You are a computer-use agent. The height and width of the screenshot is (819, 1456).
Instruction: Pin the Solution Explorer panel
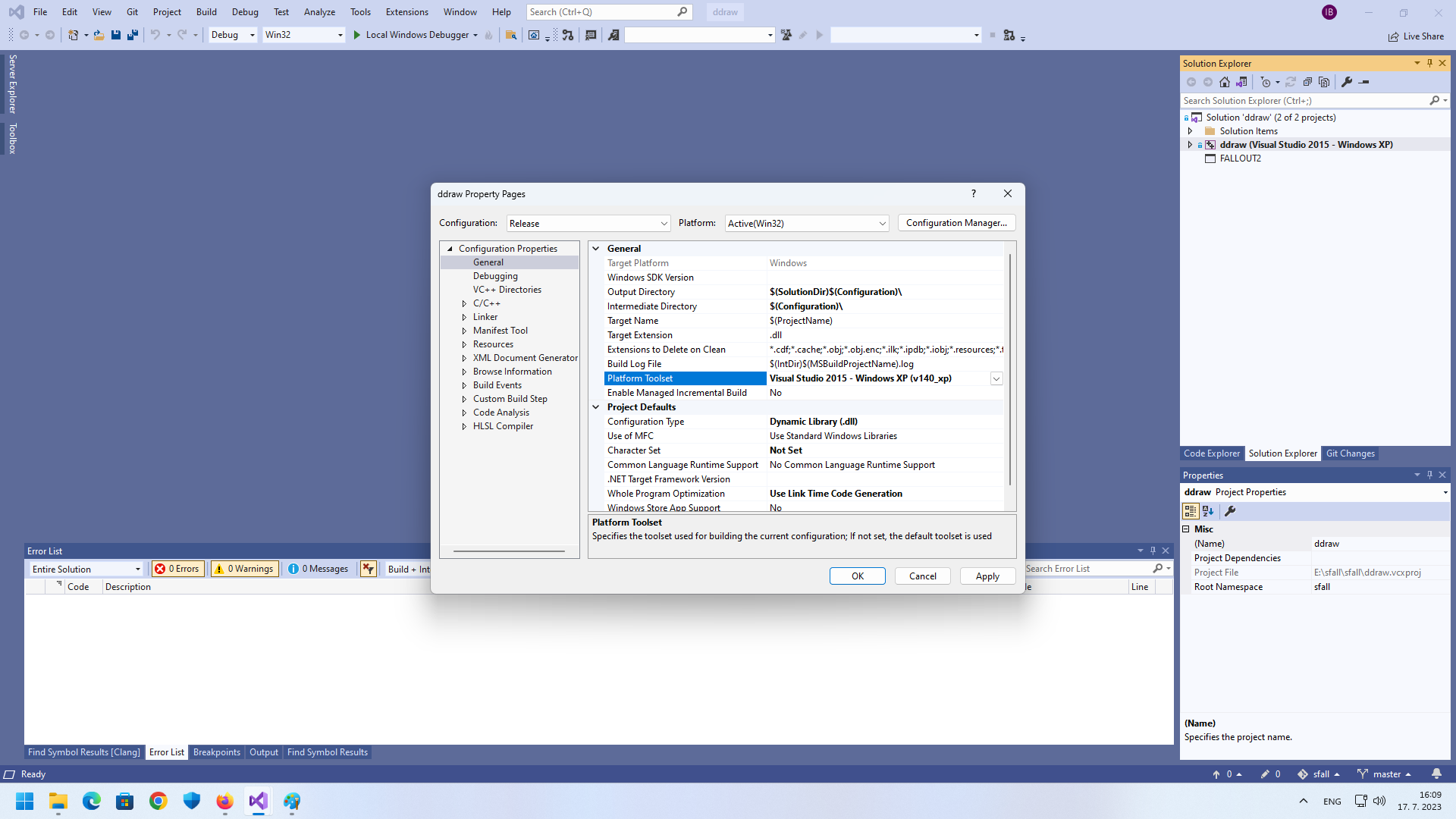tap(1429, 63)
